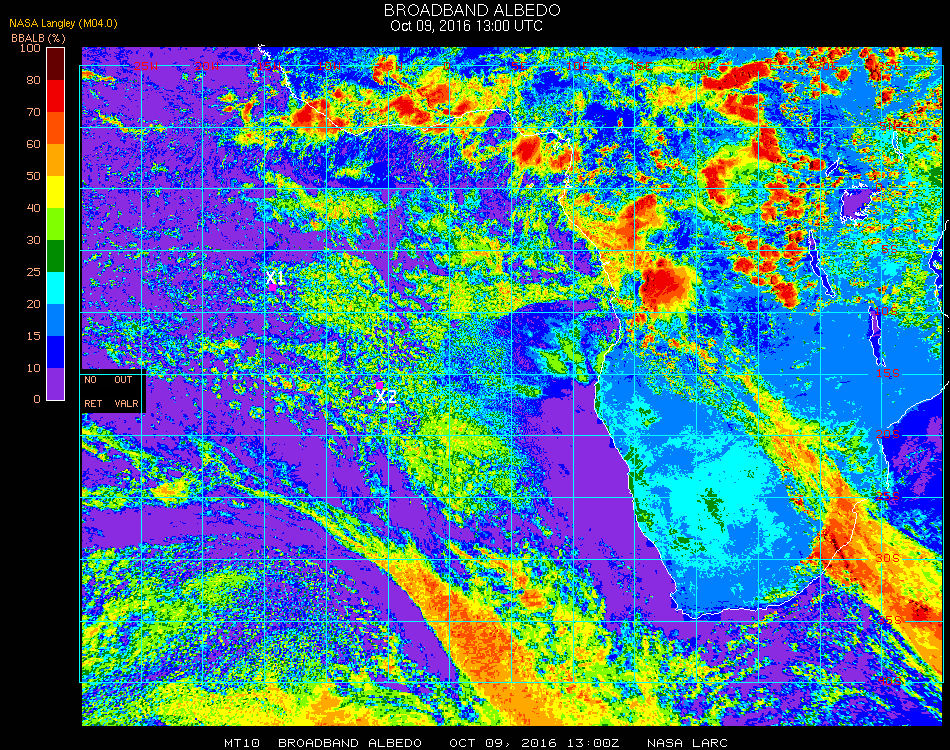
Task: Click the colorbar value '25'
Action: [x=33, y=272]
